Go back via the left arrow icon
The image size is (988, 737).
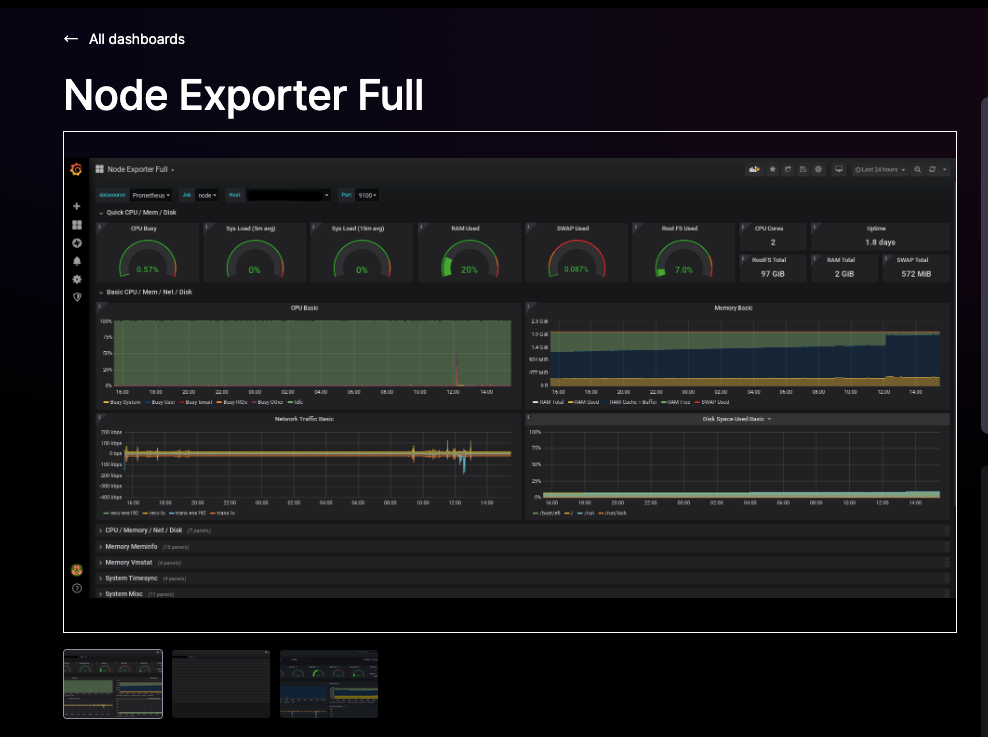[71, 39]
